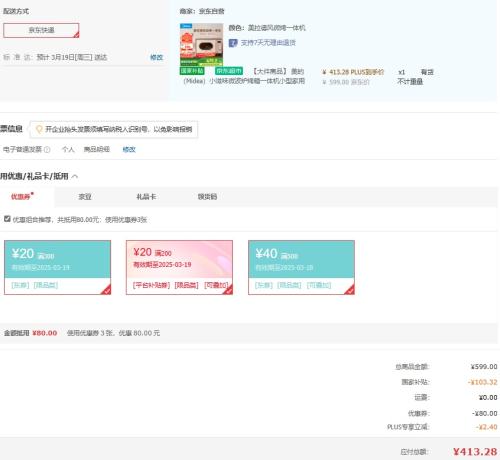Click the lightbulb tip icon in invoice notice
Screen dimensions: 500x460
[39, 129]
